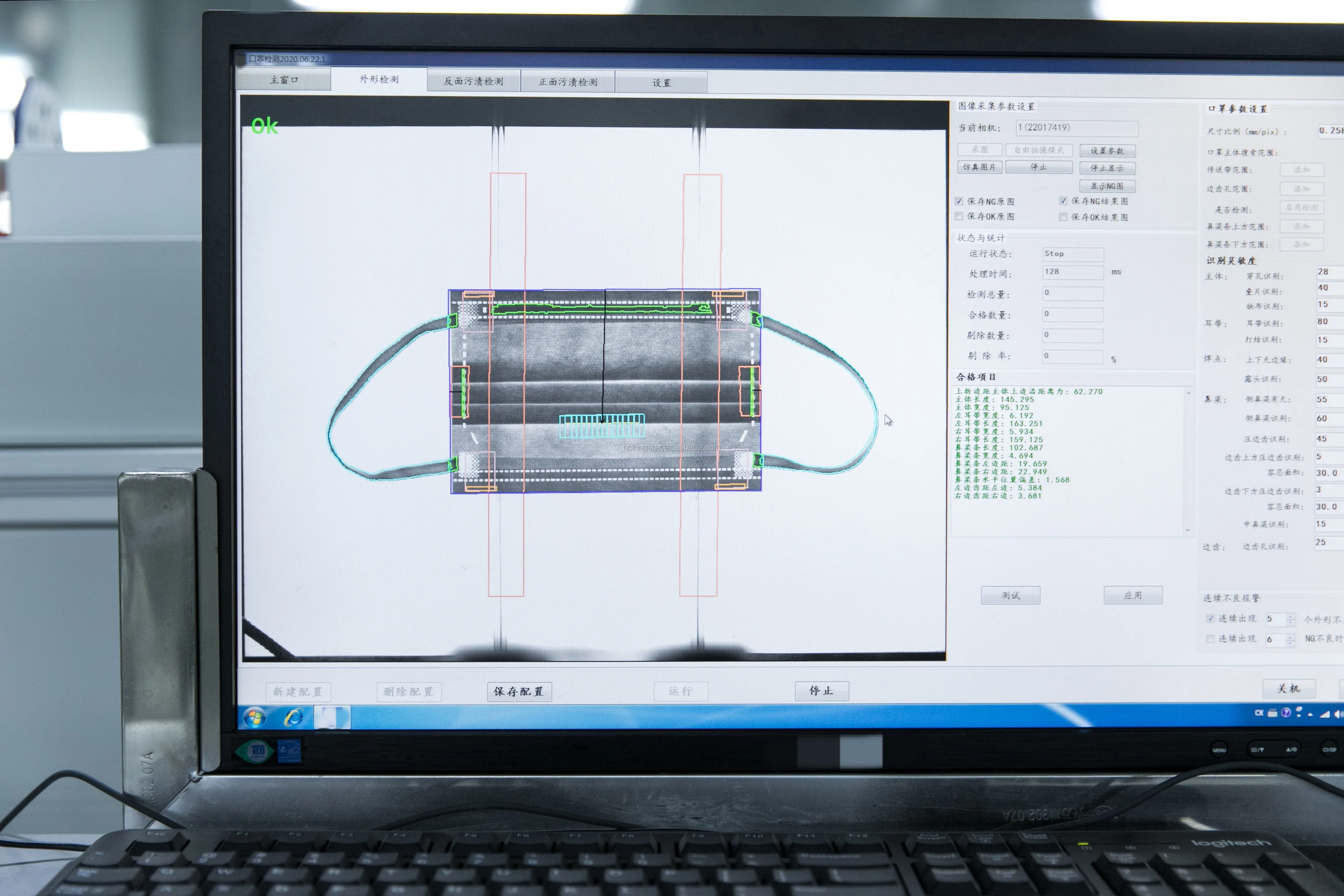Screen dimensions: 1344x896
Task: Click the network signal tray icon
Action: 1325,714
